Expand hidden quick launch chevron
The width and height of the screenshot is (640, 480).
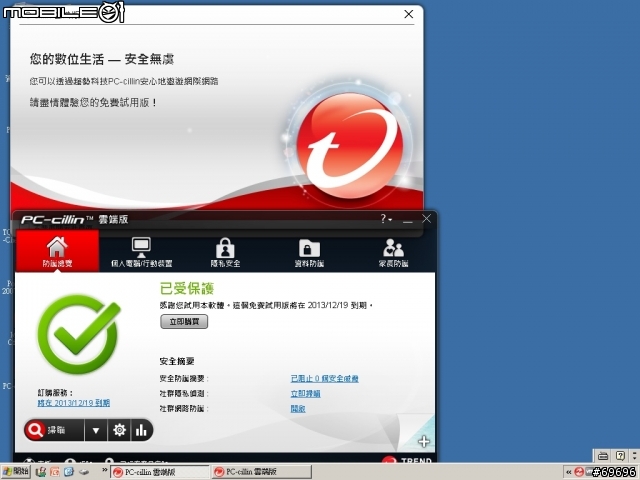[x=104, y=470]
